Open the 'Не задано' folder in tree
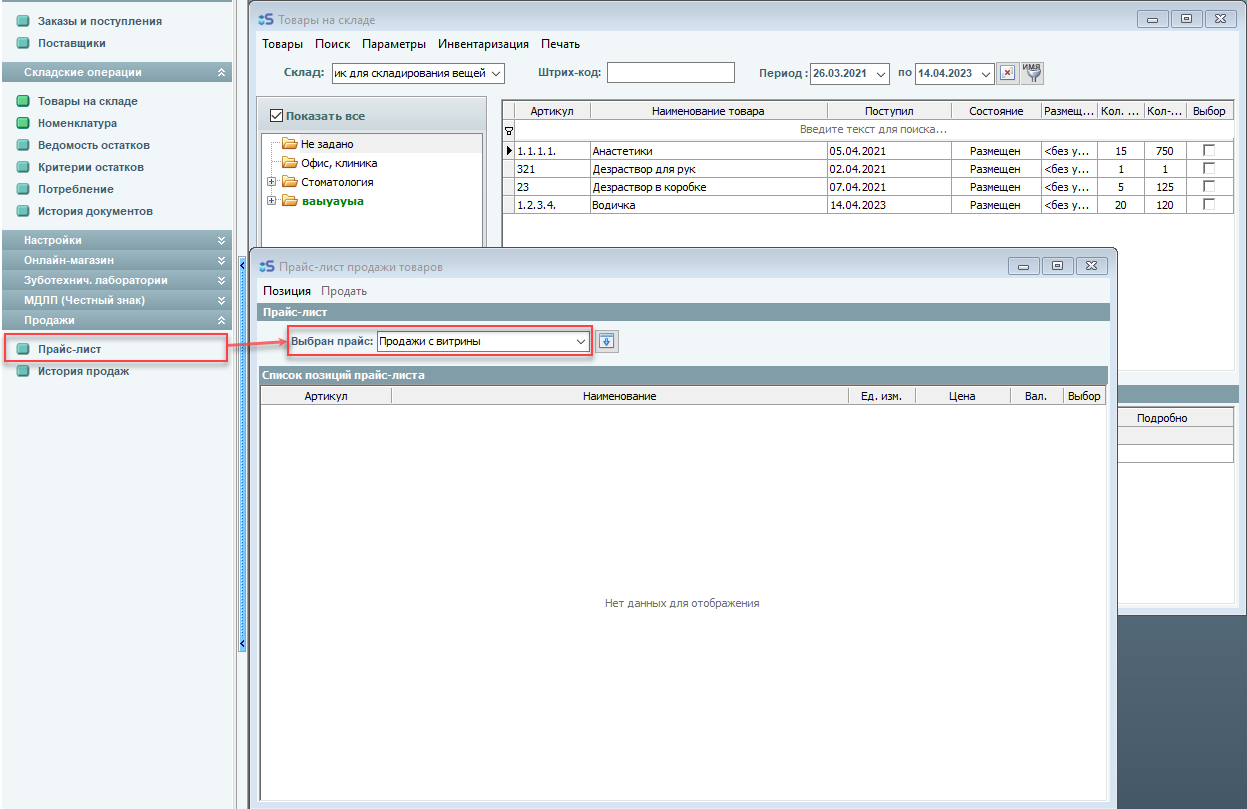The width and height of the screenshot is (1247, 809). pyautogui.click(x=326, y=144)
